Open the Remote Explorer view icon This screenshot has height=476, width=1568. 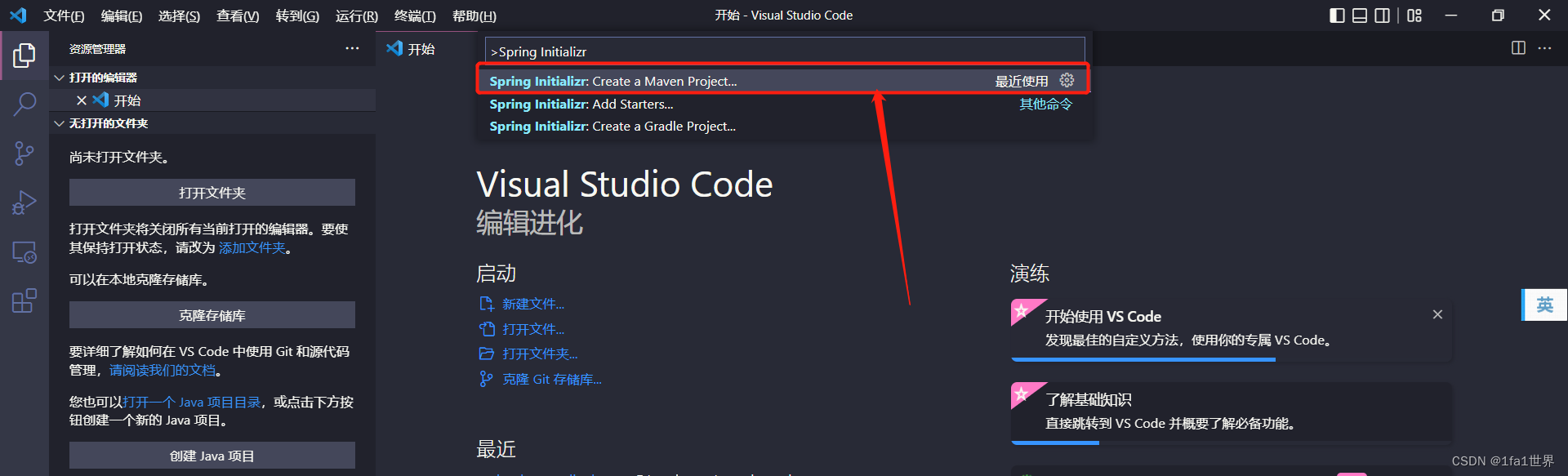click(24, 252)
